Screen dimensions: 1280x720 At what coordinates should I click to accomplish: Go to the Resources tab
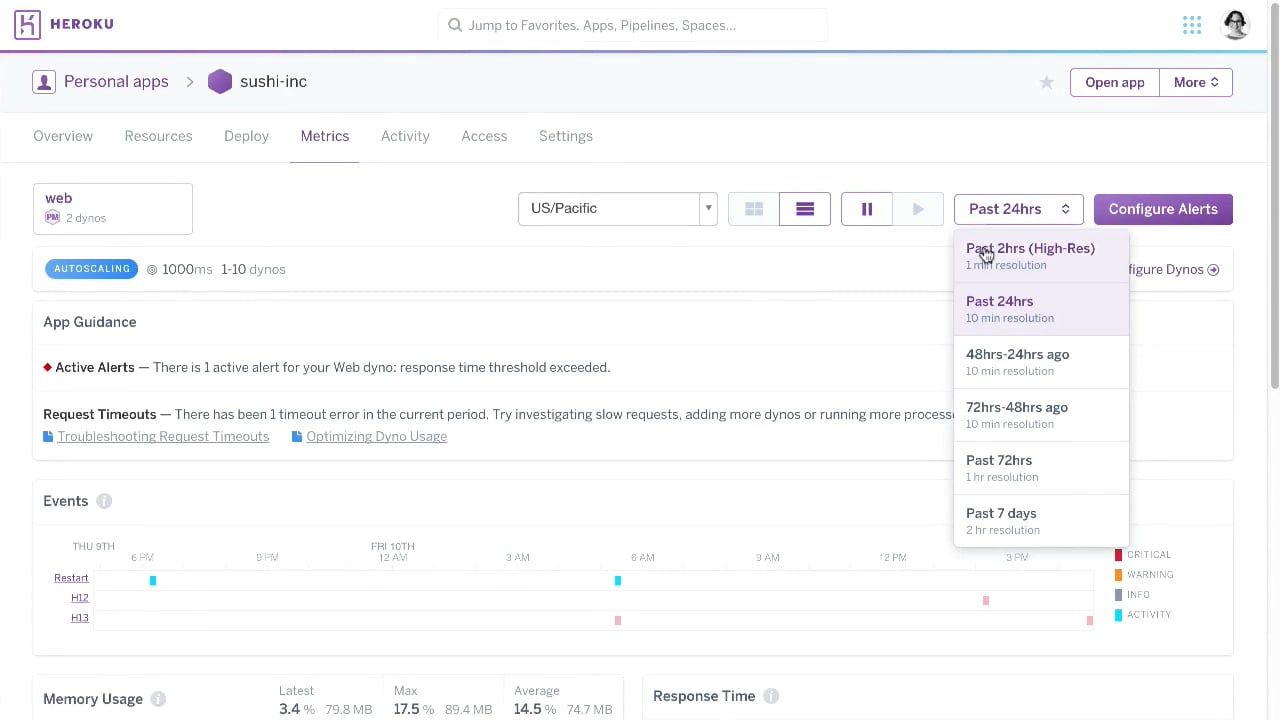(x=158, y=136)
